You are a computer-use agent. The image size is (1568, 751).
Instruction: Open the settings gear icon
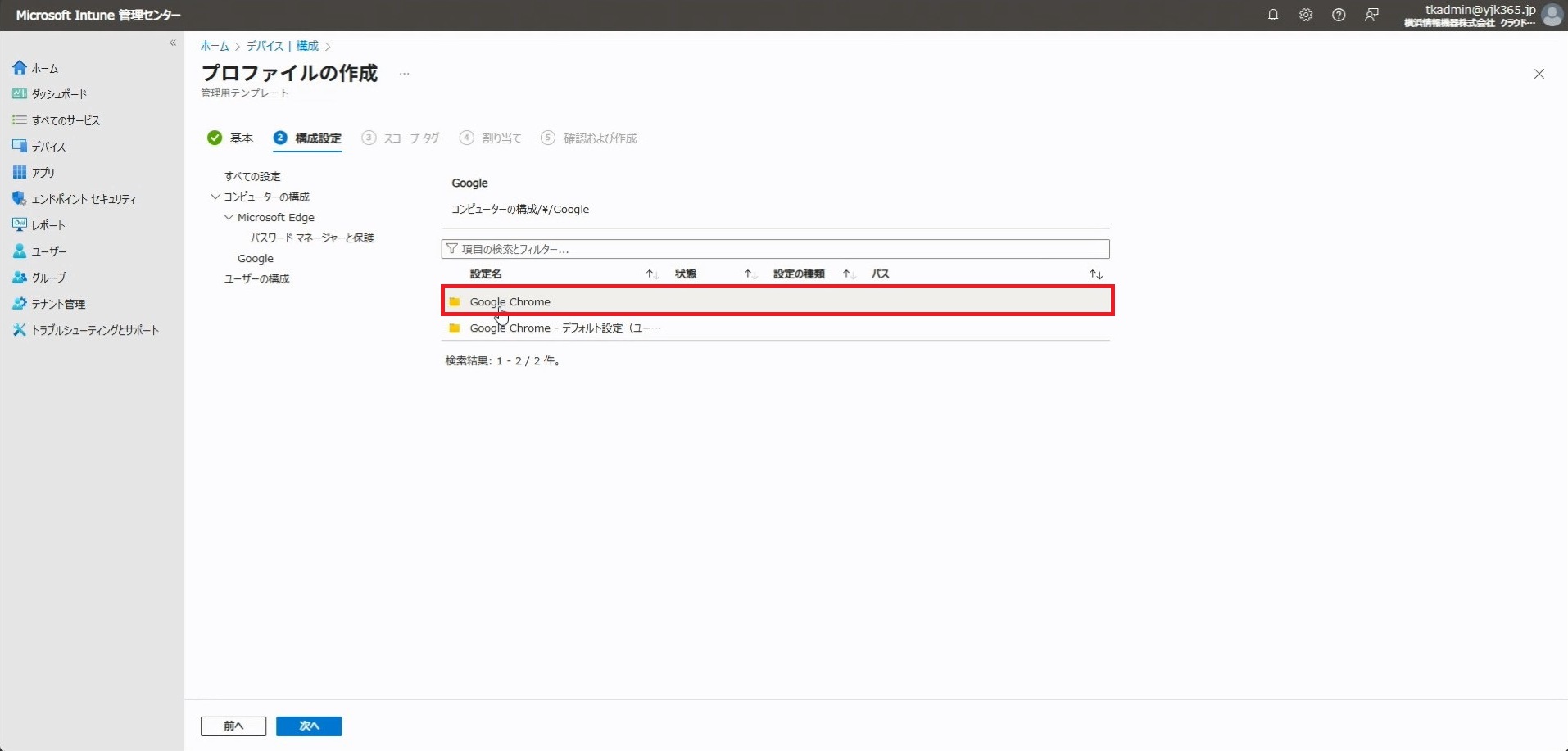point(1306,15)
